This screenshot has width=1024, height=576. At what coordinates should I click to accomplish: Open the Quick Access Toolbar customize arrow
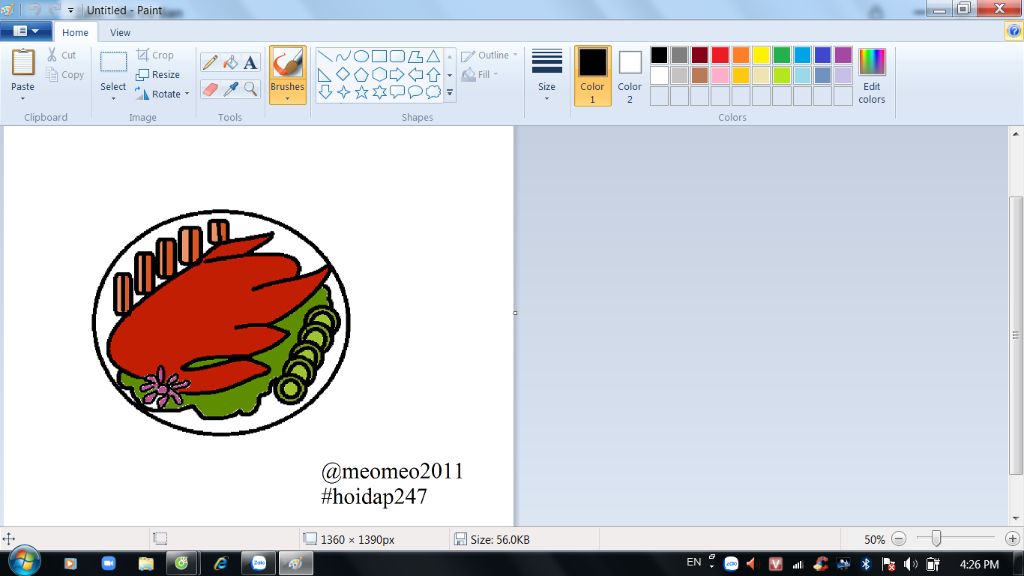(71, 10)
